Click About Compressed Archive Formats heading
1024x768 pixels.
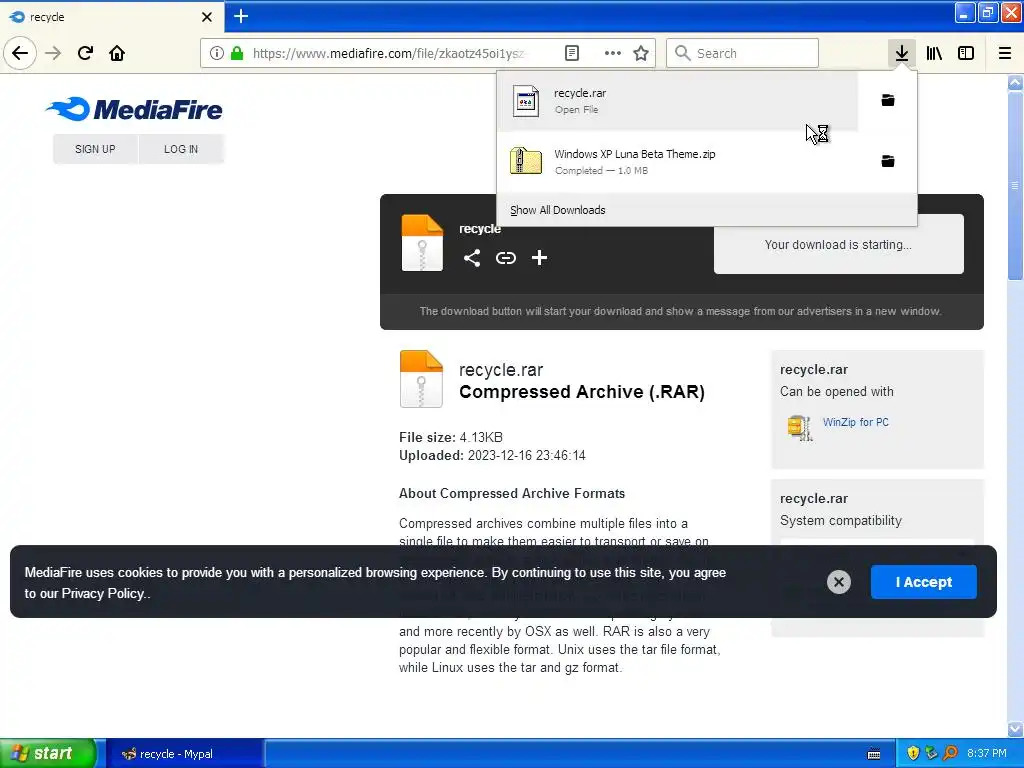pos(512,494)
